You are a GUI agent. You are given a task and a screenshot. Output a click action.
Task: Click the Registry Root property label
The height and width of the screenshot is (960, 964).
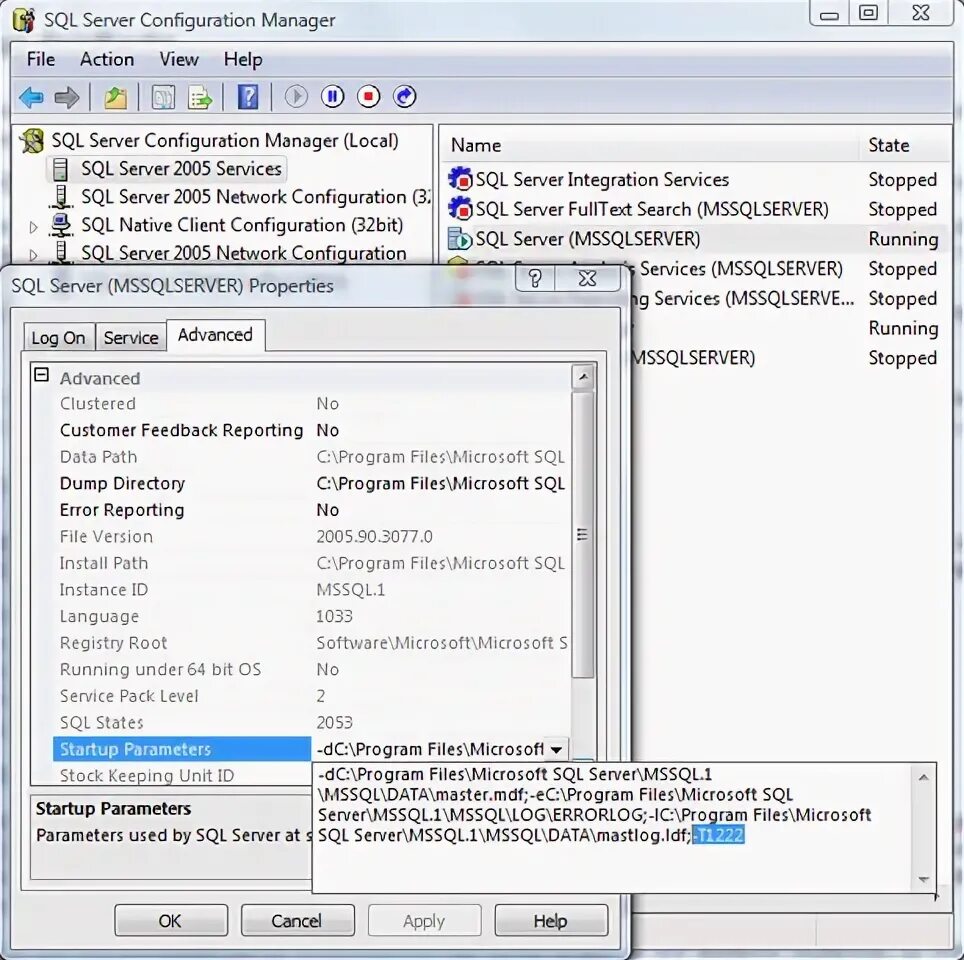point(113,643)
